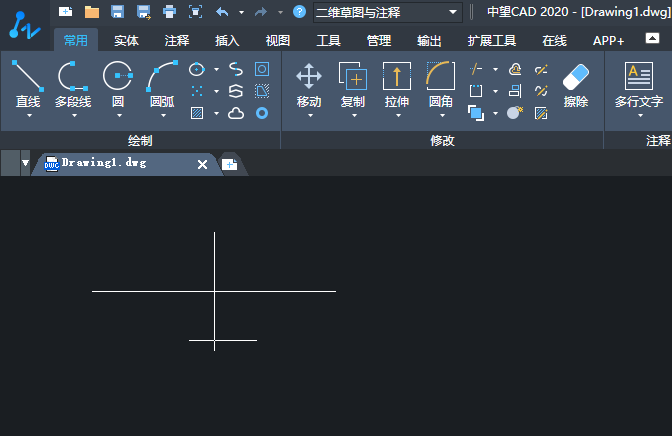Switch to the 工具 ribbon tab

(x=328, y=41)
